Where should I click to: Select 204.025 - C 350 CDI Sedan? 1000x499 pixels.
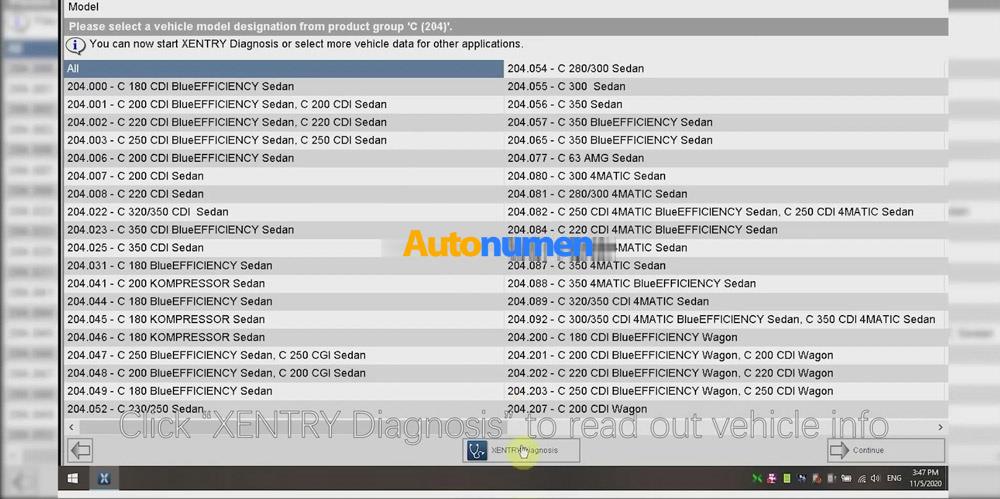284,247
